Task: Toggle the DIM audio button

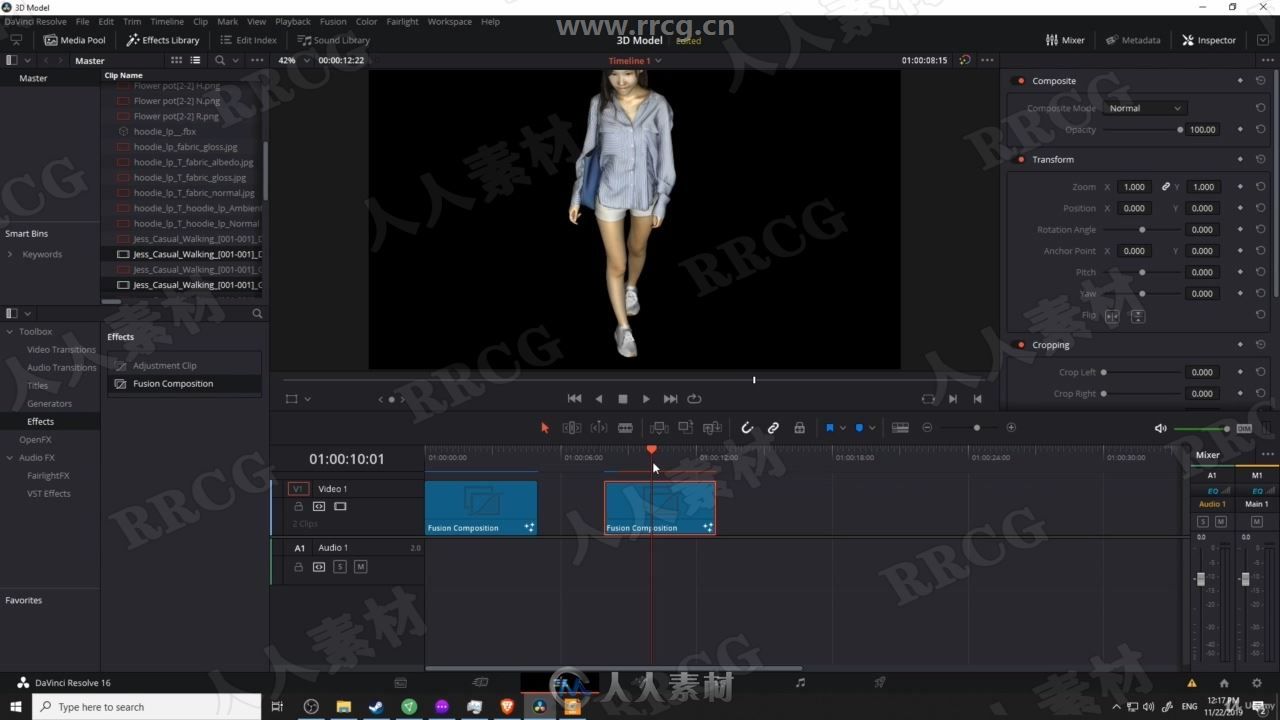Action: (x=1244, y=428)
